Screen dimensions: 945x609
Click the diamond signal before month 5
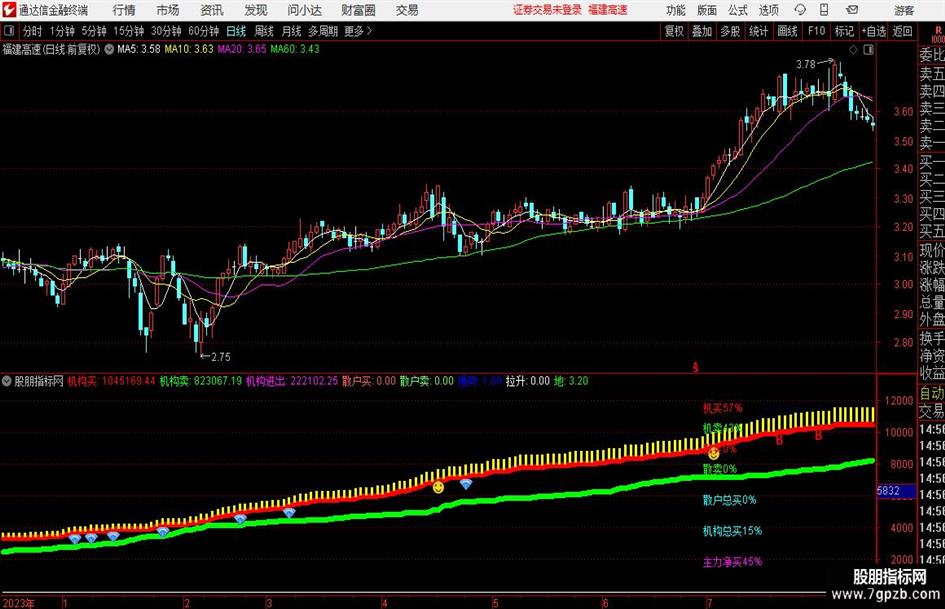click(466, 484)
